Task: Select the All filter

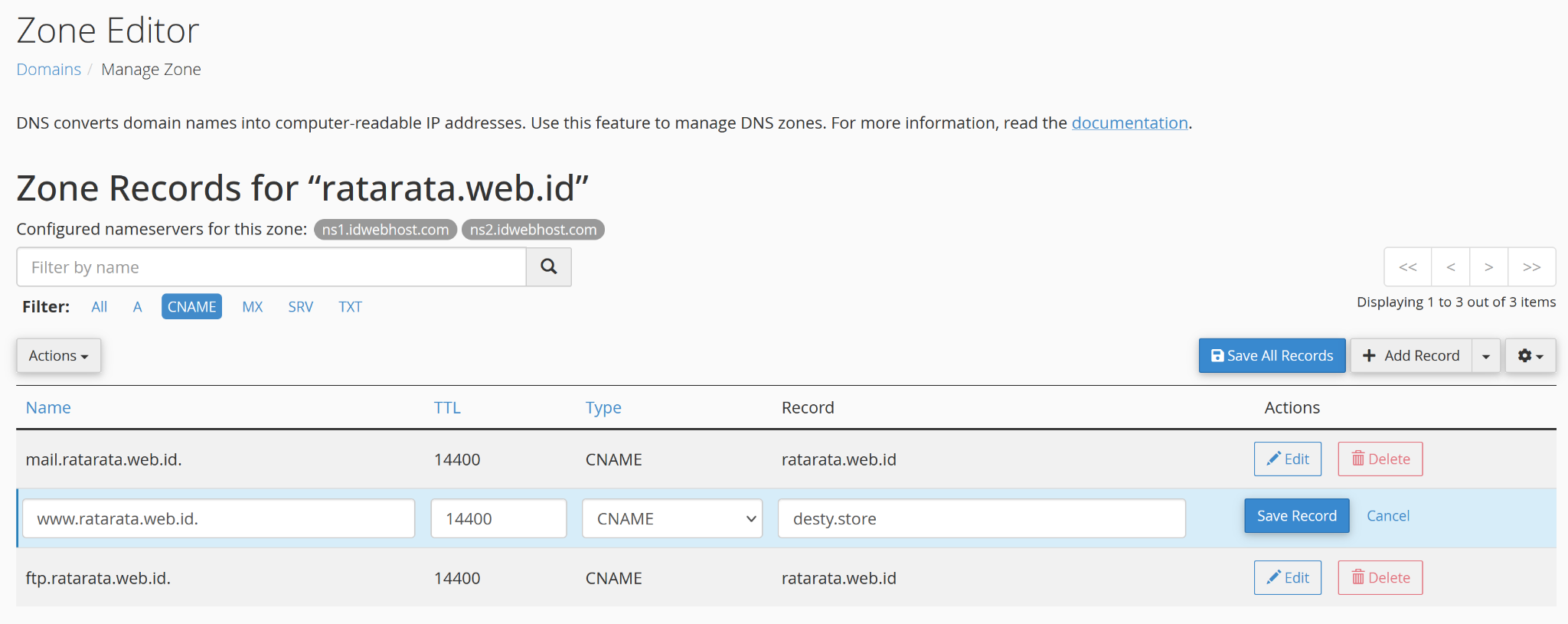Action: click(x=100, y=307)
